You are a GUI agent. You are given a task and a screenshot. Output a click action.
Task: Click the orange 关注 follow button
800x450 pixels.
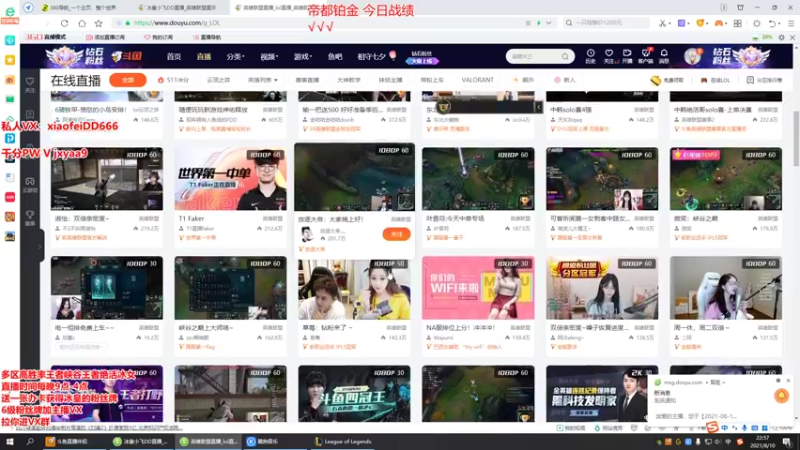[396, 234]
